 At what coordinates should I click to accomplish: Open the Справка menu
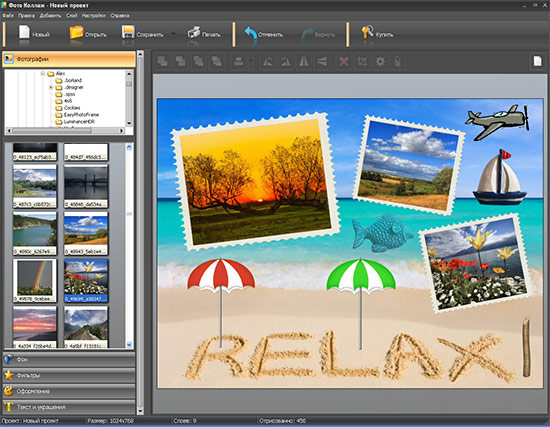(x=120, y=15)
